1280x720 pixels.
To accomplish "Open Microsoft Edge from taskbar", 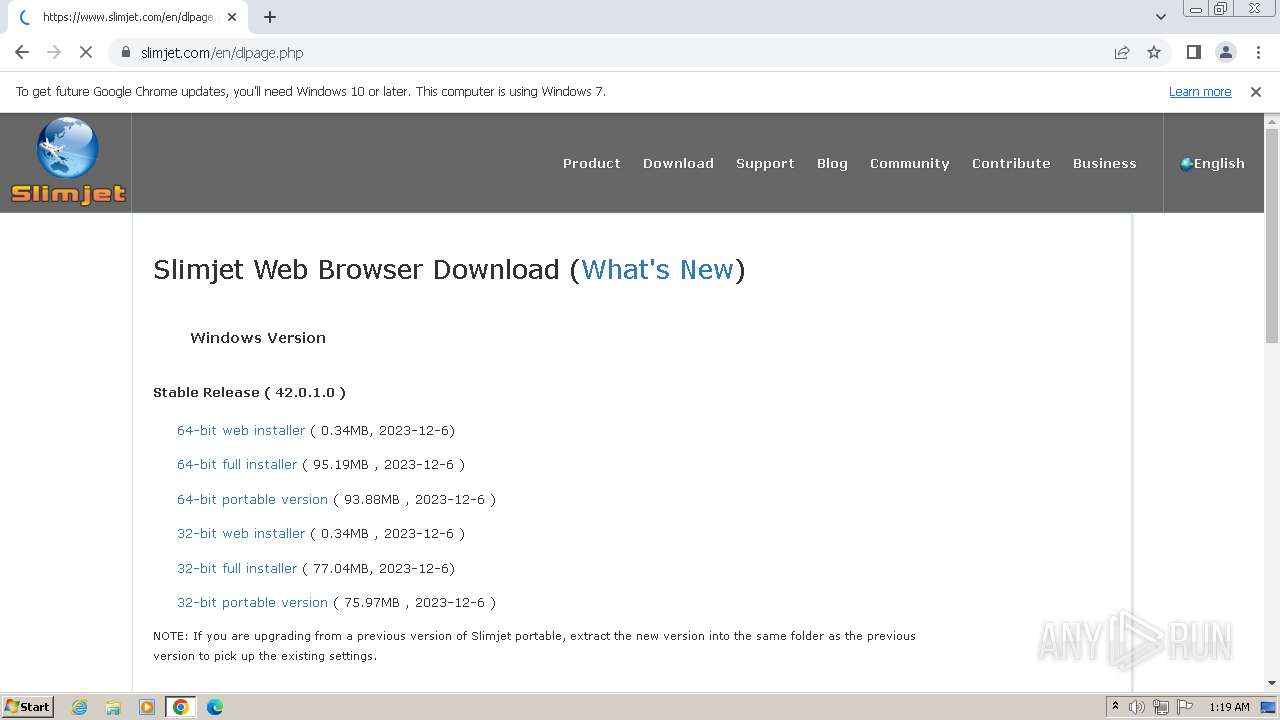I will (x=215, y=707).
